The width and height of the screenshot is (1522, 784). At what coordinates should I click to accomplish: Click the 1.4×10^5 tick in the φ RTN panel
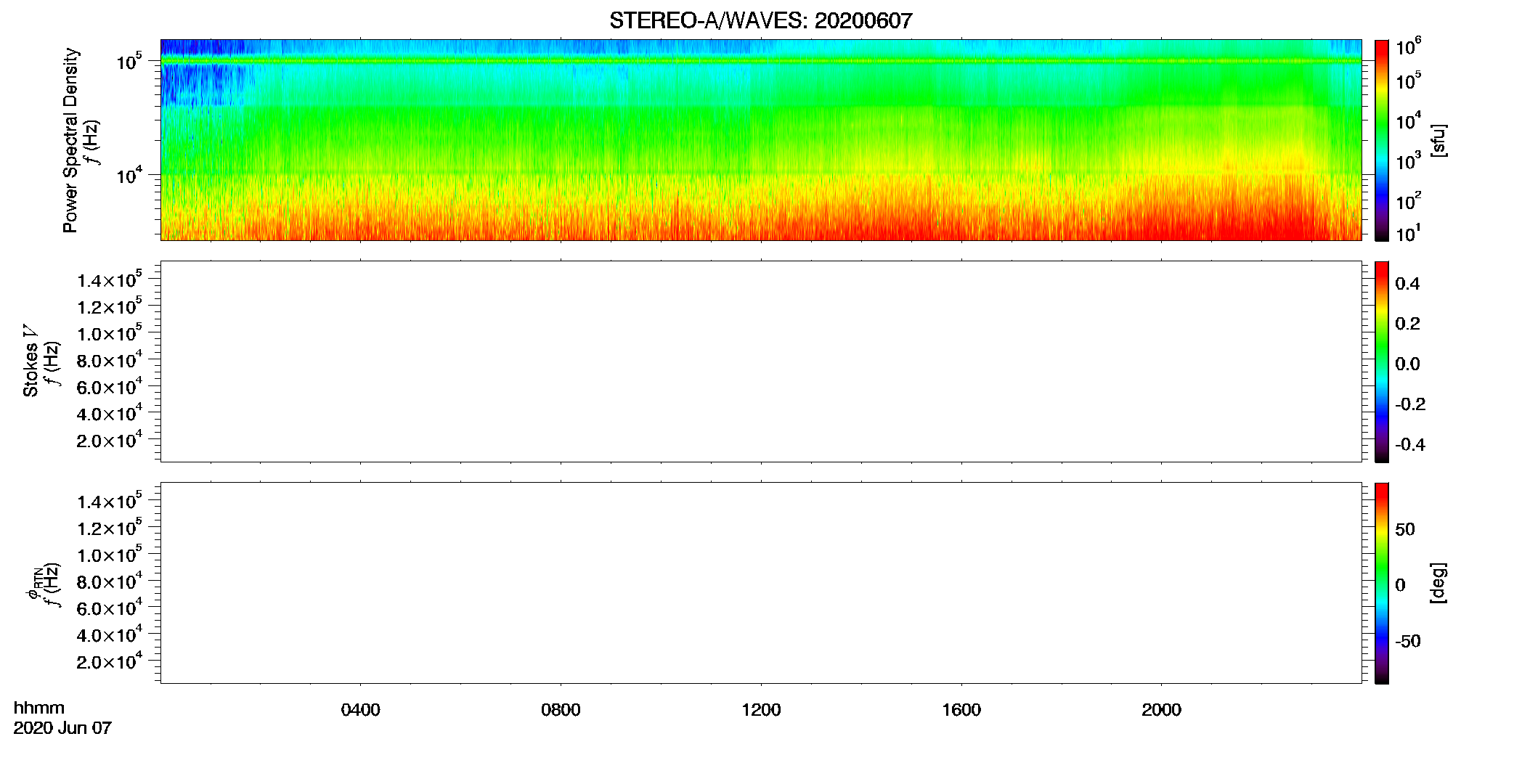[110, 501]
